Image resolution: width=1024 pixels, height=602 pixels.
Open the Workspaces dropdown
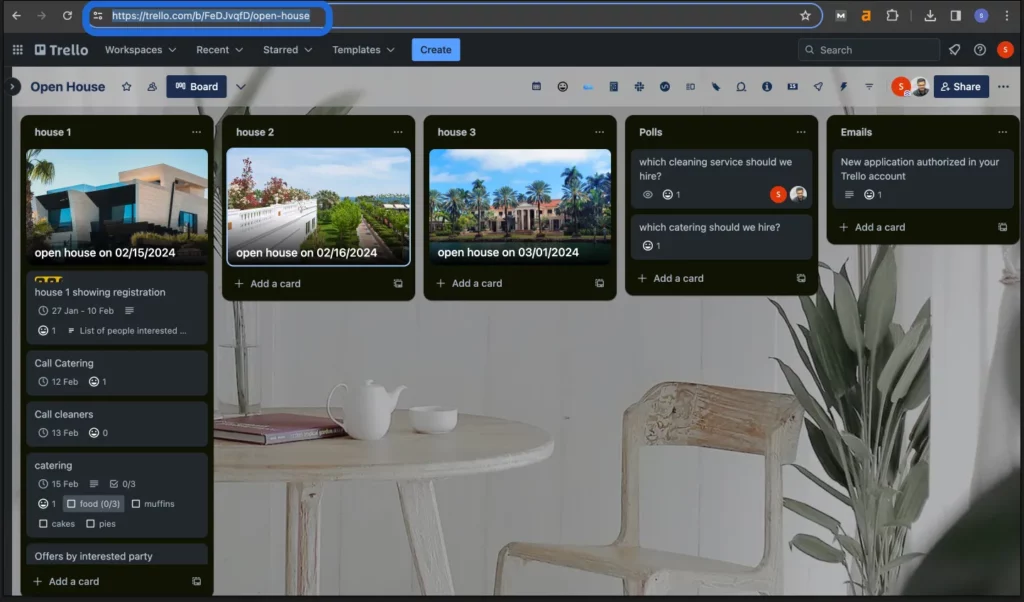pyautogui.click(x=140, y=50)
